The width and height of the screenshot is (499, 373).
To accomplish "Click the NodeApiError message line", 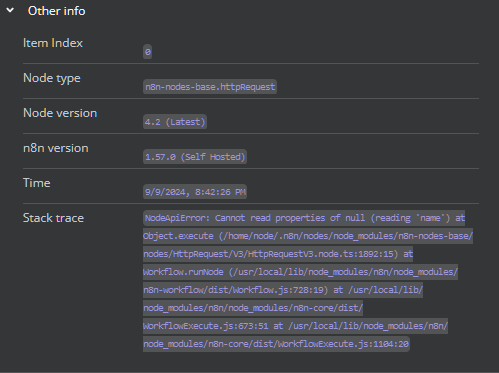I will pos(304,218).
